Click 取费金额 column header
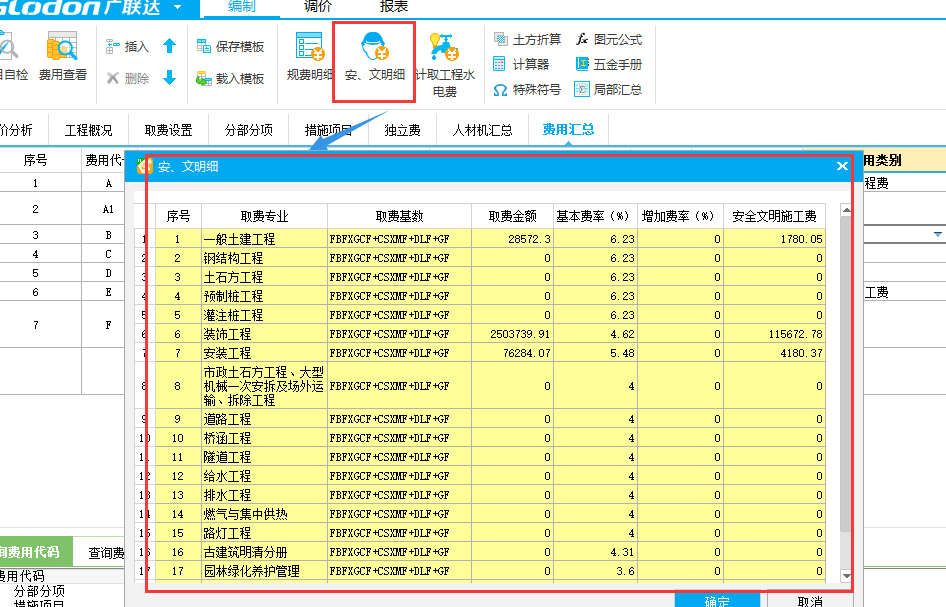946x607 pixels. 512,216
